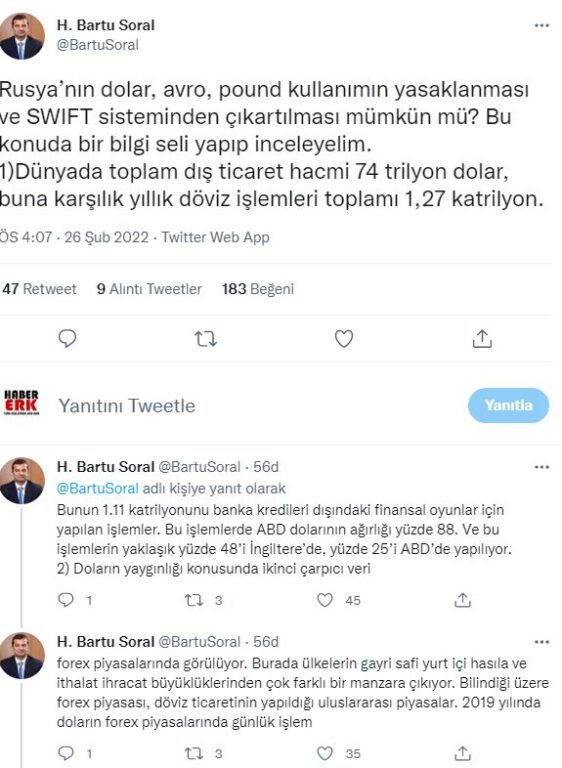Open more options on the second reply
The width and height of the screenshot is (562, 768).
click(541, 642)
